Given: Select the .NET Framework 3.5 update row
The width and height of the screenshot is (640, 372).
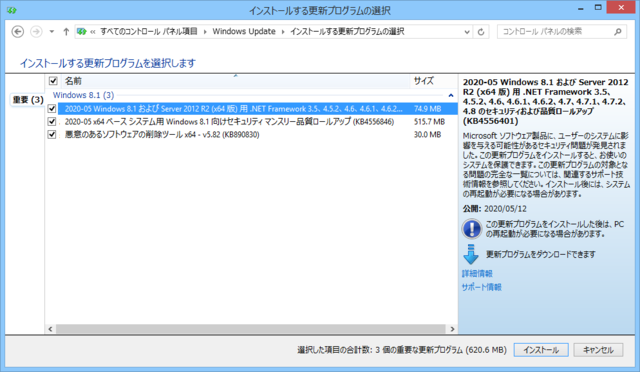Looking at the screenshot, I should pyautogui.click(x=257, y=109).
